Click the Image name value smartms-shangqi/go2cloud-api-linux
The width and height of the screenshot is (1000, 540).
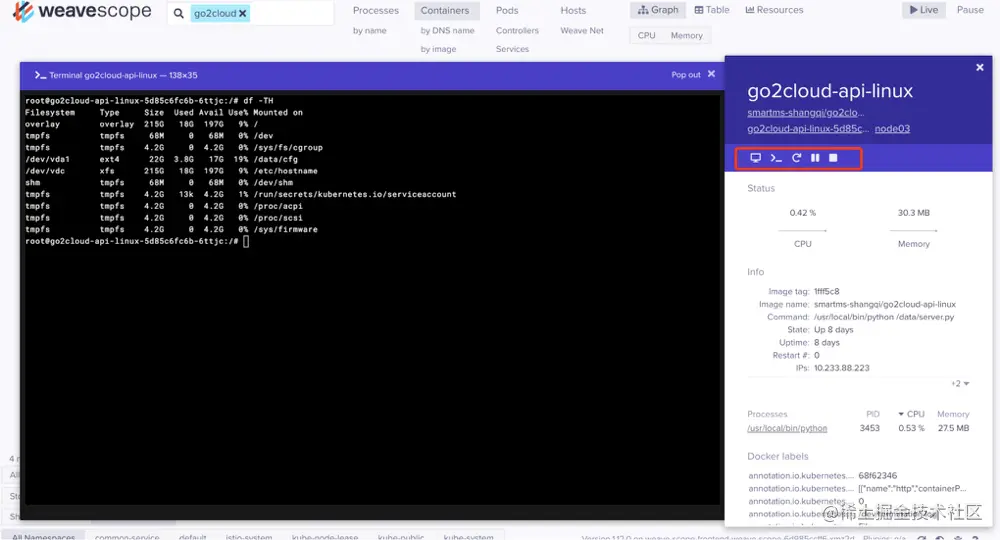coord(885,304)
